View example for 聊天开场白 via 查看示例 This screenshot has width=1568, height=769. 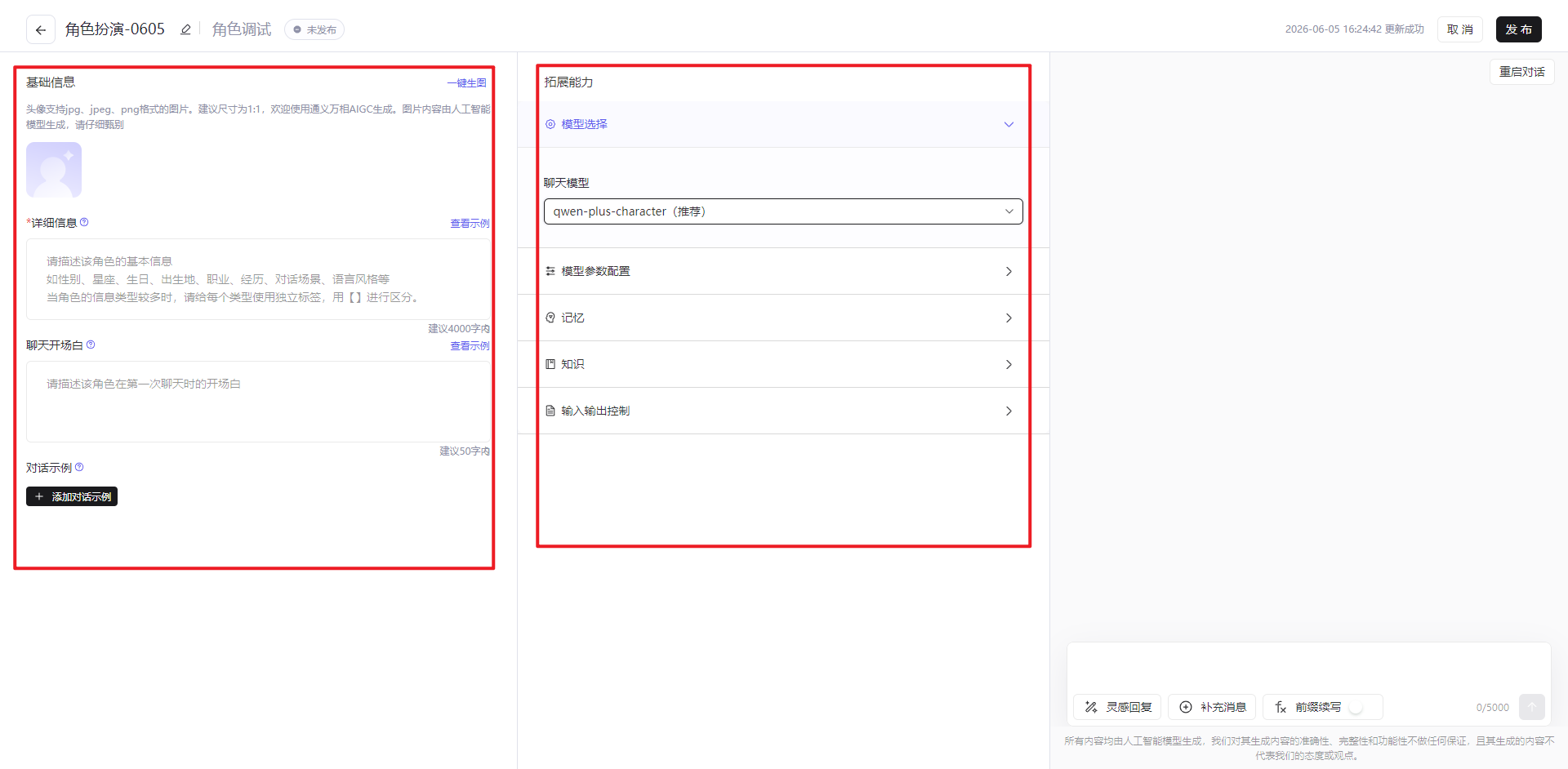pos(470,346)
